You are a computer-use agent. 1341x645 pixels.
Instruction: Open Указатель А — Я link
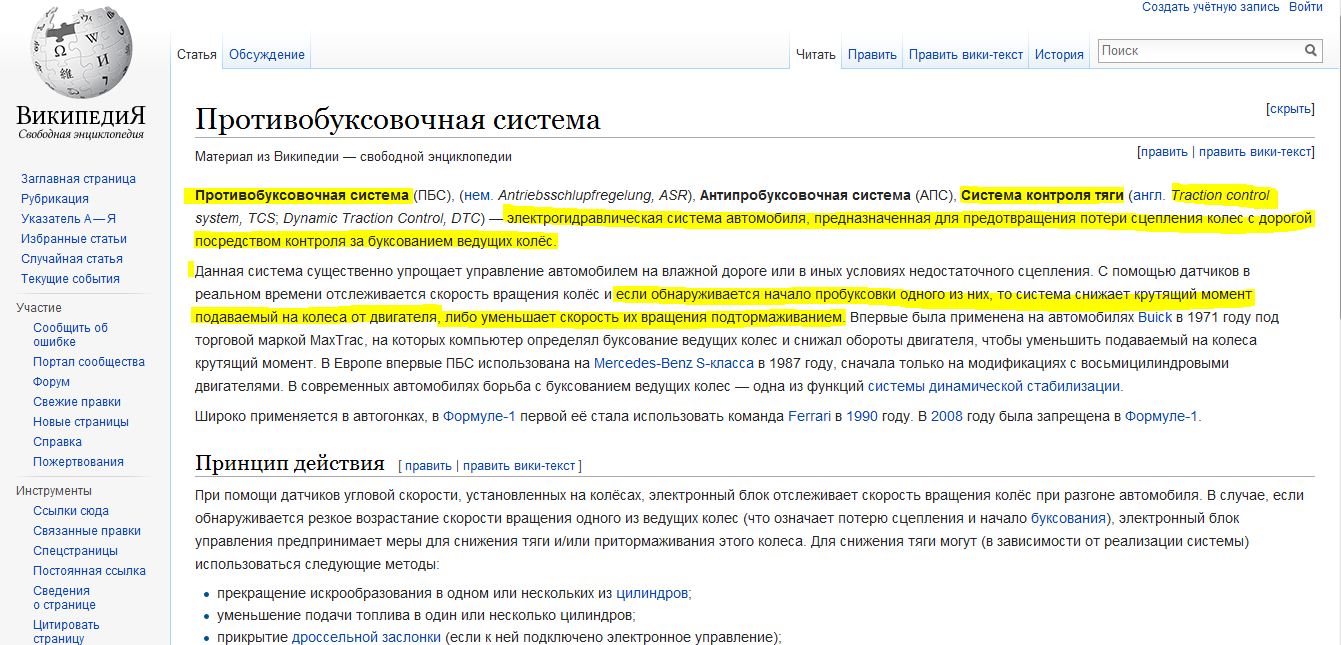tap(68, 219)
